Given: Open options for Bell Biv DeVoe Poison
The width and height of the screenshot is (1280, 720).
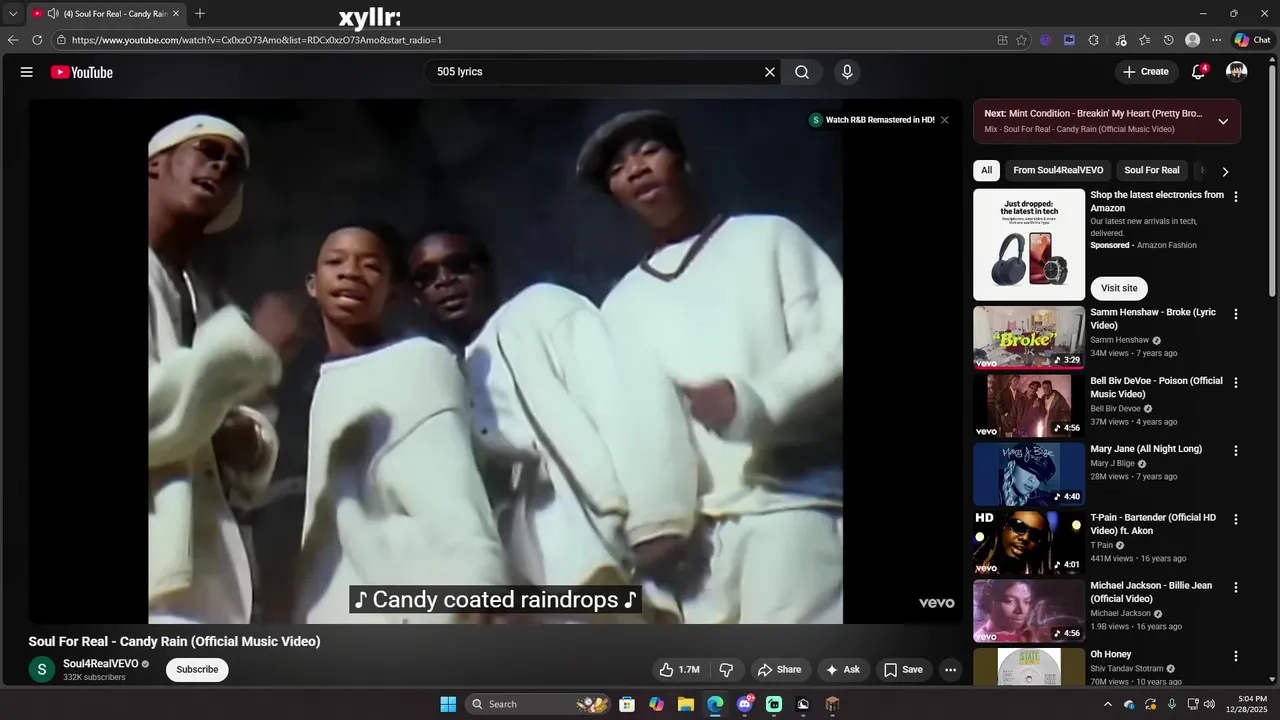Looking at the screenshot, I should coord(1236,383).
